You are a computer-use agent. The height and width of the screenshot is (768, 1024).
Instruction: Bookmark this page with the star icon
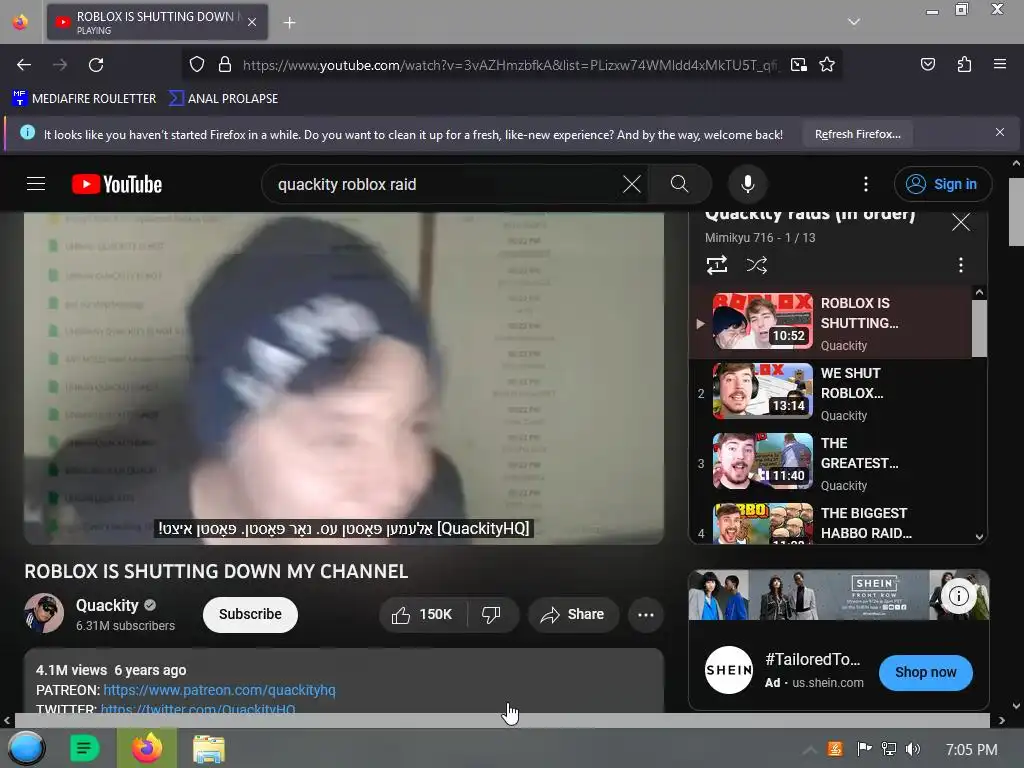point(827,65)
